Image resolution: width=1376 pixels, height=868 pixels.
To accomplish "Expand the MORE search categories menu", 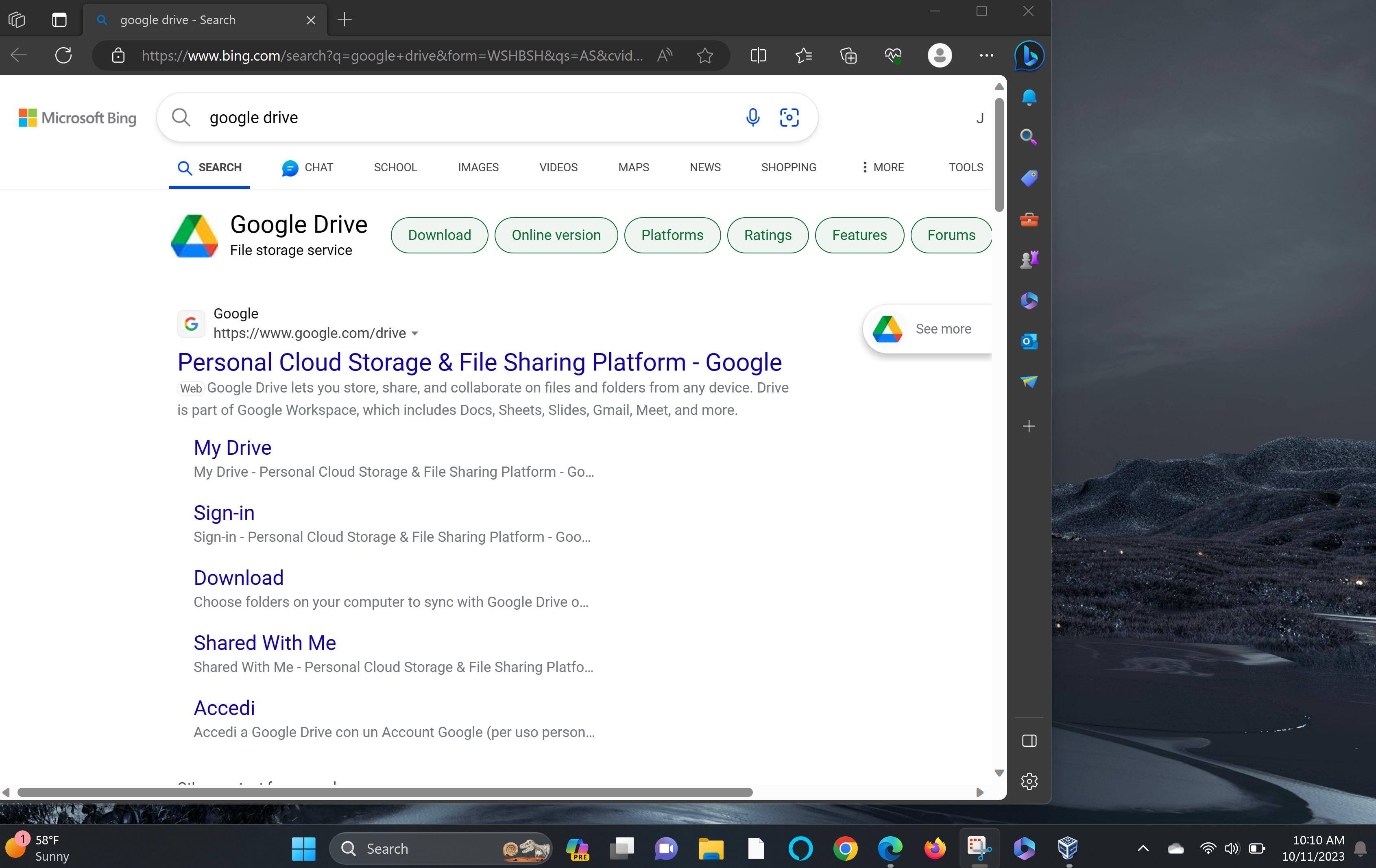I will tap(882, 167).
